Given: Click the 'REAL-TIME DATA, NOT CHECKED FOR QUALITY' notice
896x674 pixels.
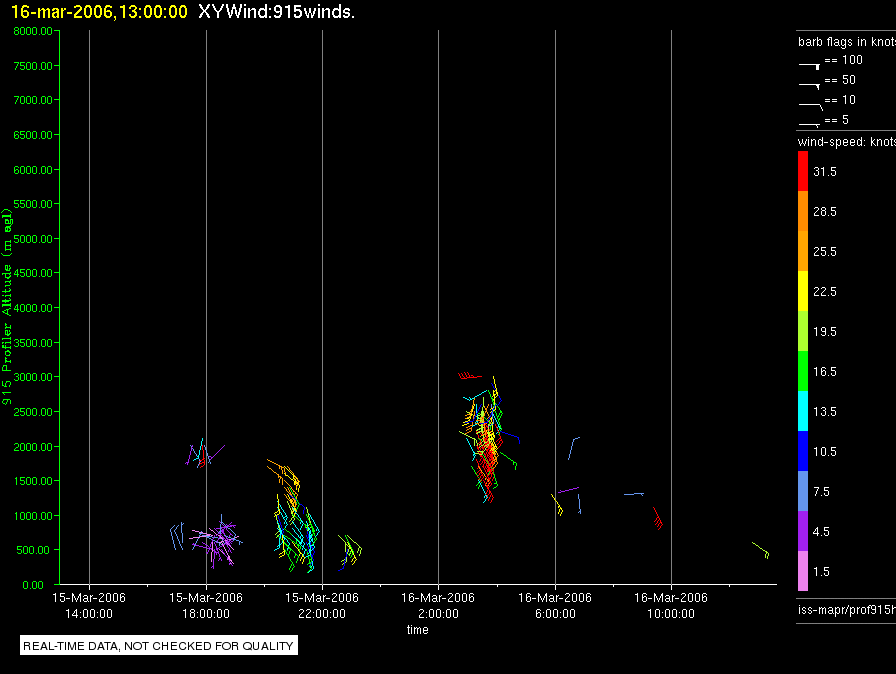Looking at the screenshot, I should pyautogui.click(x=158, y=645).
